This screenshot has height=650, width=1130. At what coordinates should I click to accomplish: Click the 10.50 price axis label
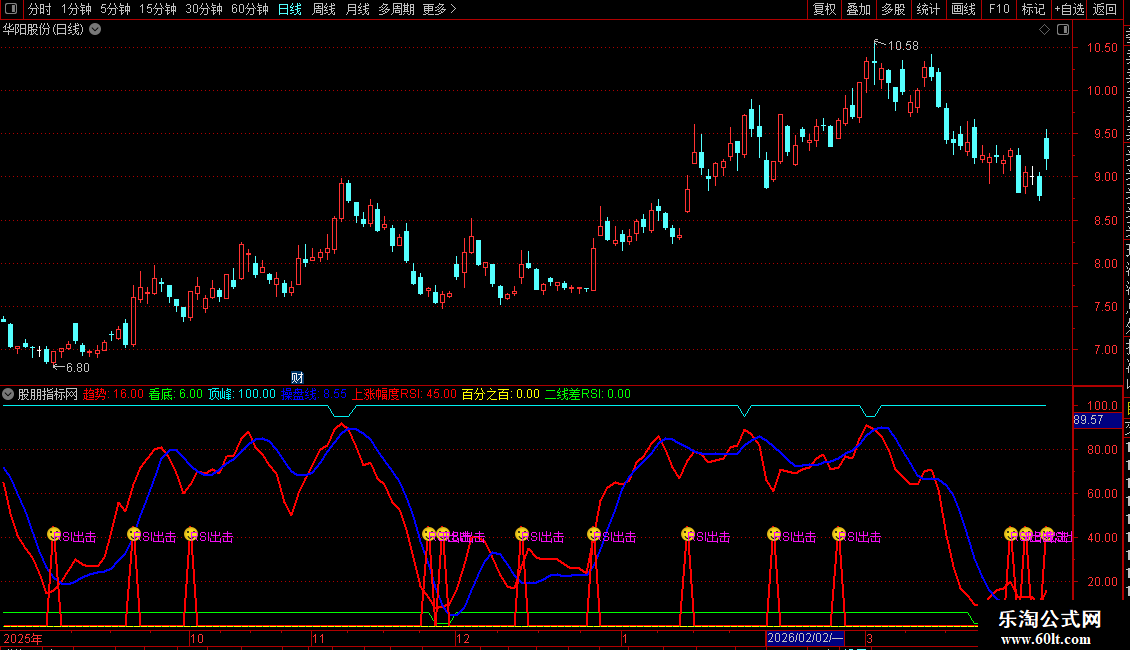(x=1102, y=48)
